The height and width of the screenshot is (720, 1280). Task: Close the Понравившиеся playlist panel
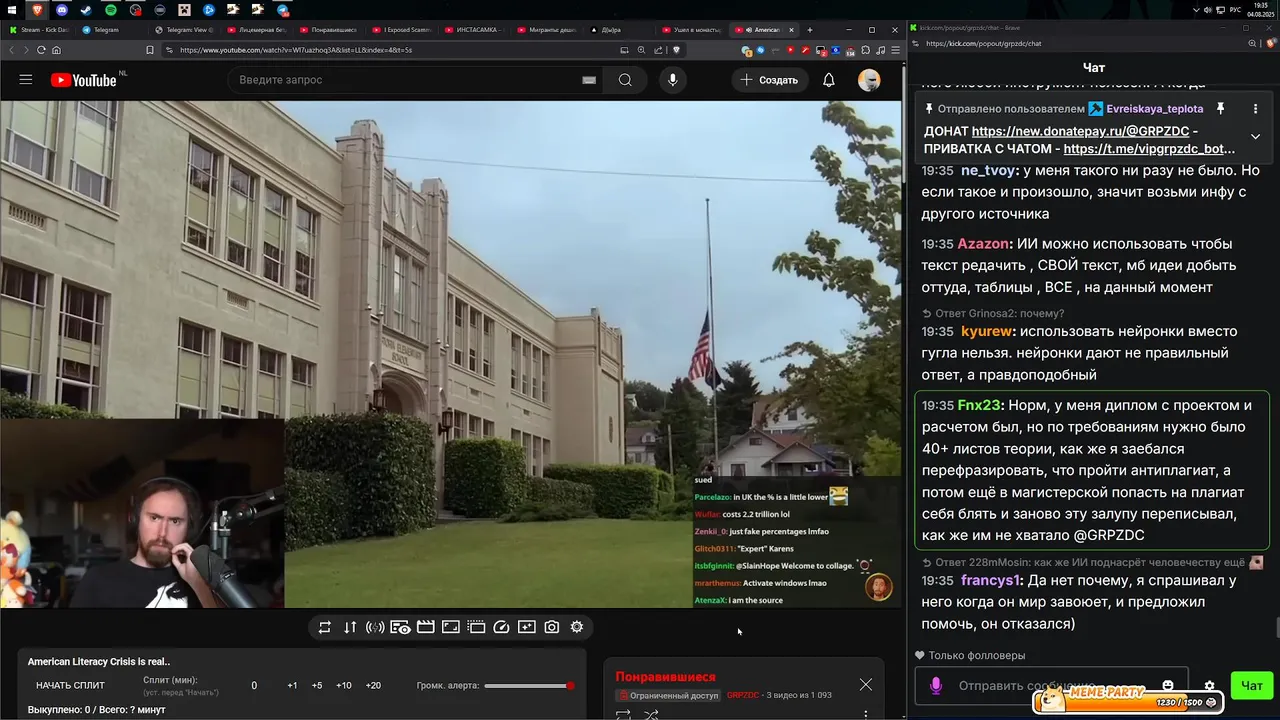pos(866,685)
